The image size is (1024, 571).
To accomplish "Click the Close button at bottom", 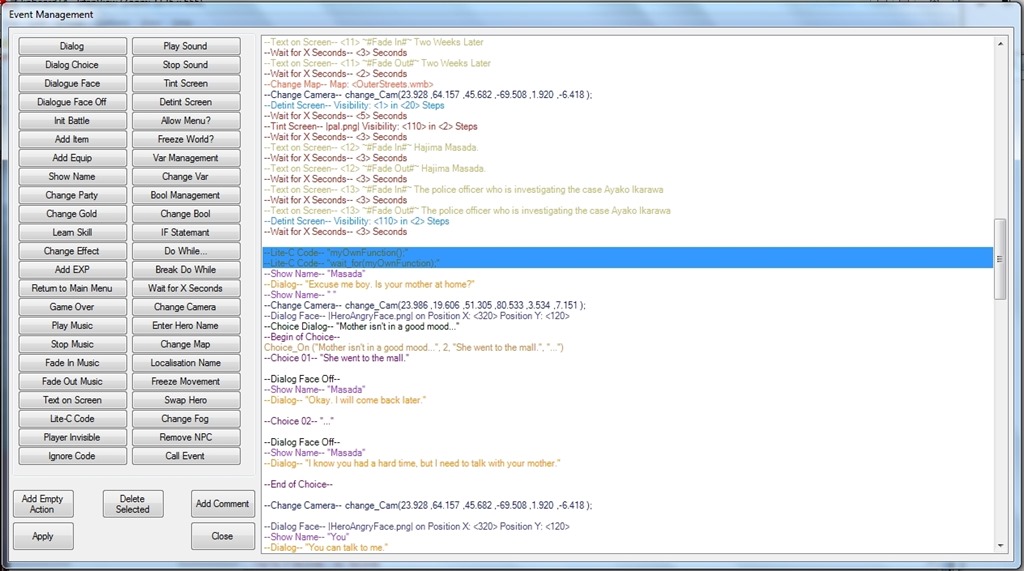I will click(x=222, y=536).
